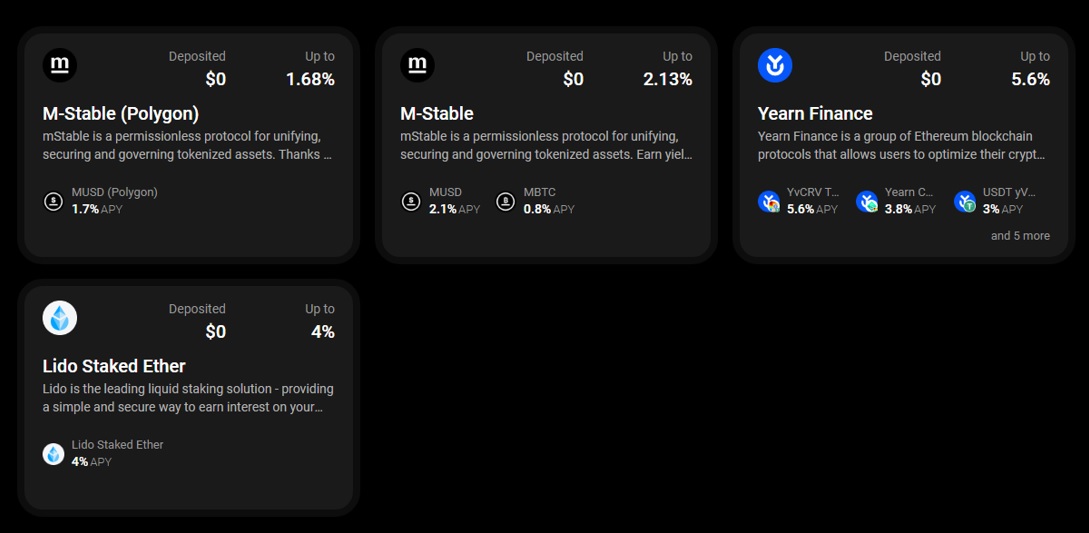Open the Yearn Finance card title
The height and width of the screenshot is (533, 1089).
coord(815,113)
